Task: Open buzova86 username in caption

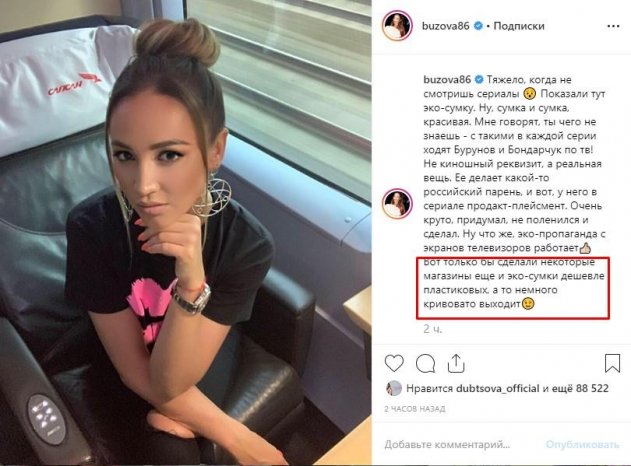Action: coord(447,80)
